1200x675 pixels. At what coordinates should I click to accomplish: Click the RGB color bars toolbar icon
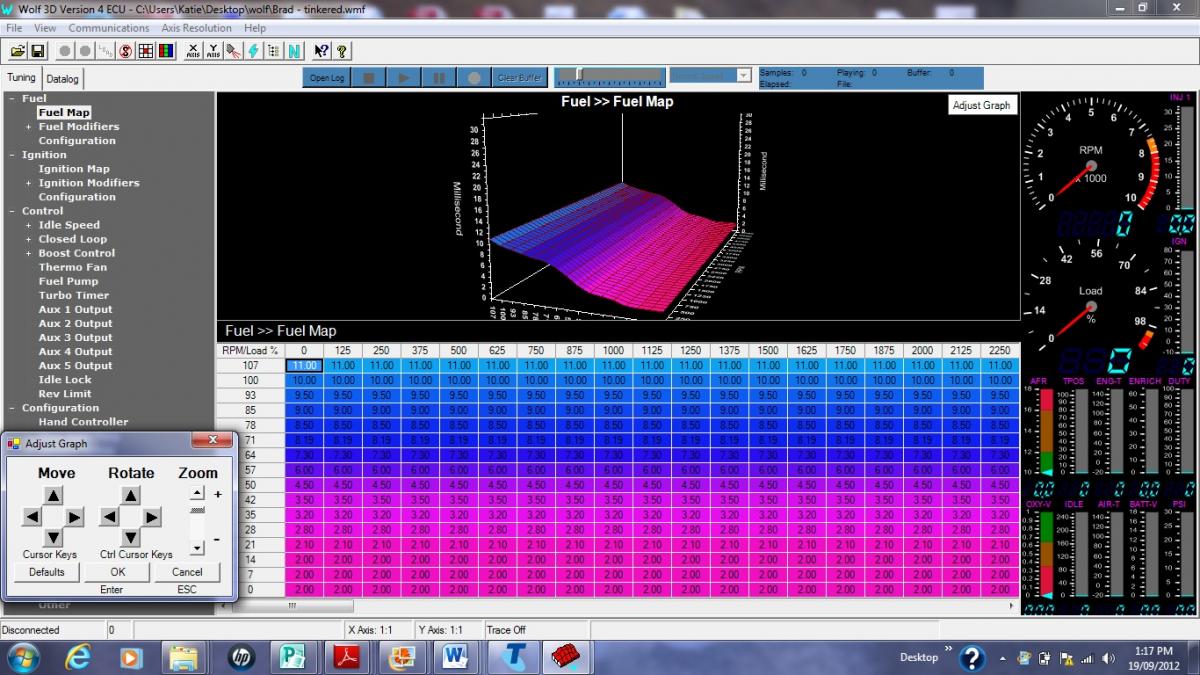[166, 51]
